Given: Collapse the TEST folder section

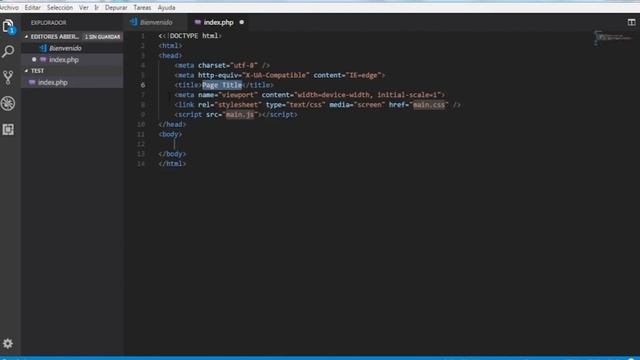Looking at the screenshot, I should click(x=26, y=71).
